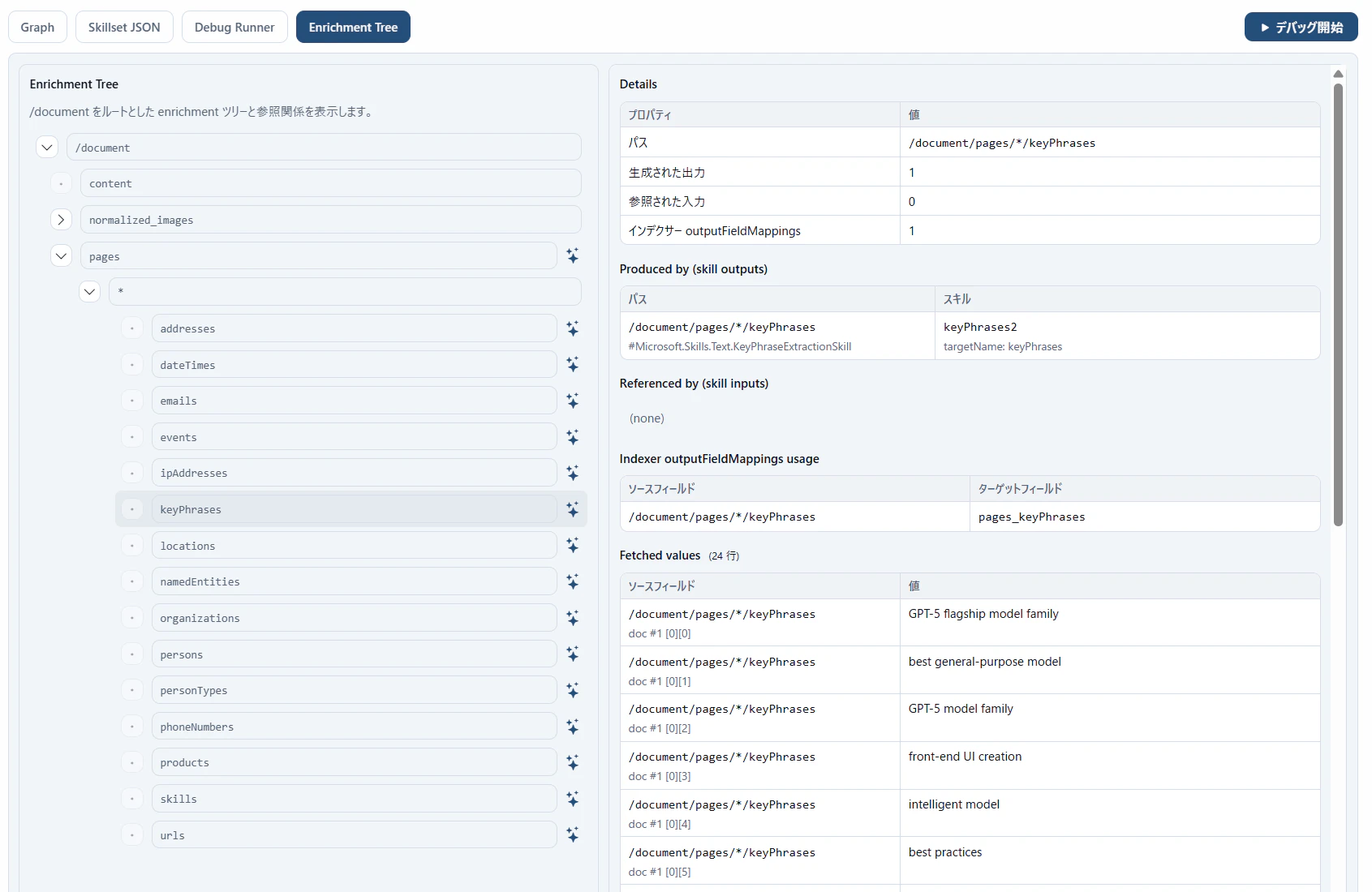
Task: Click the keyPhrases2 skill name
Action: pyautogui.click(x=980, y=327)
